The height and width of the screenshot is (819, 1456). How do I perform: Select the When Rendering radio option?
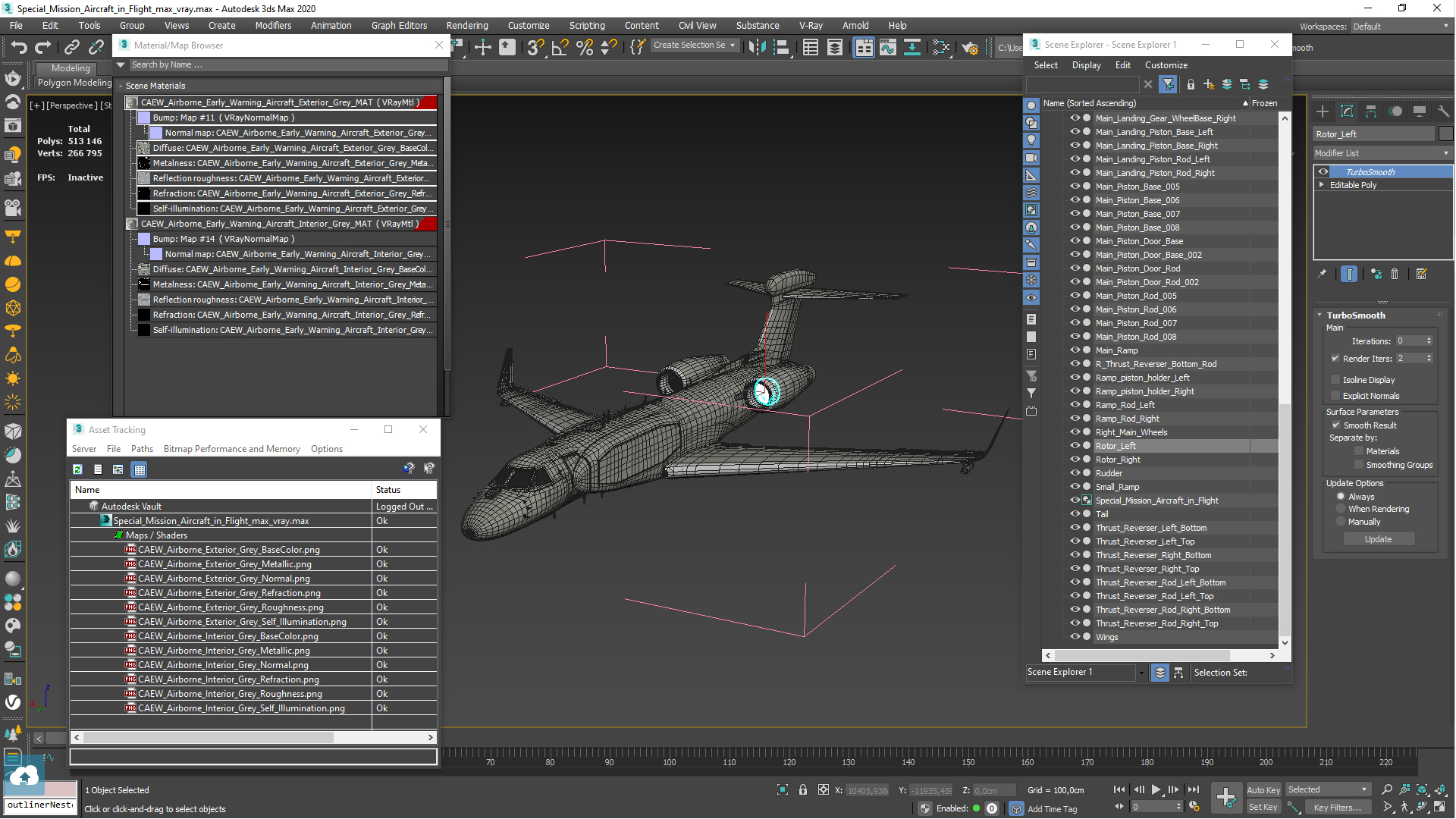coord(1341,509)
